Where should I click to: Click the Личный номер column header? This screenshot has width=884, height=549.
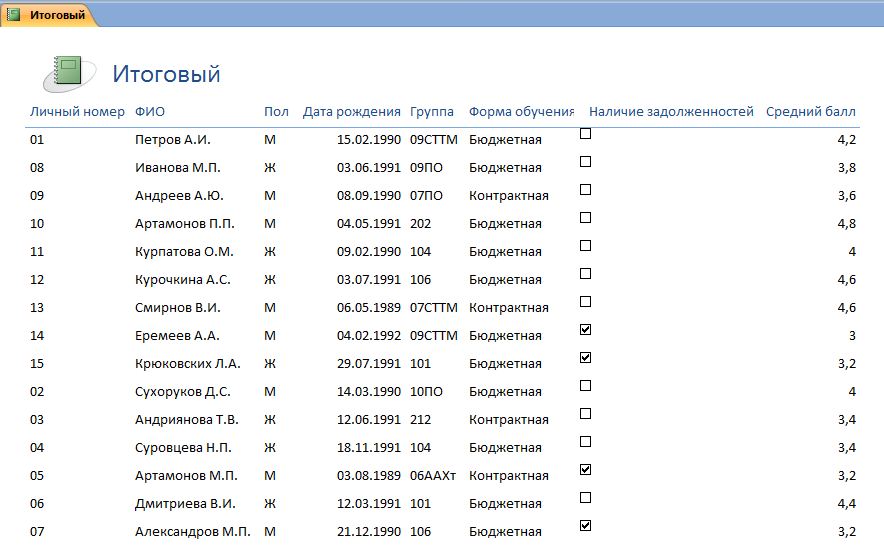click(x=77, y=112)
